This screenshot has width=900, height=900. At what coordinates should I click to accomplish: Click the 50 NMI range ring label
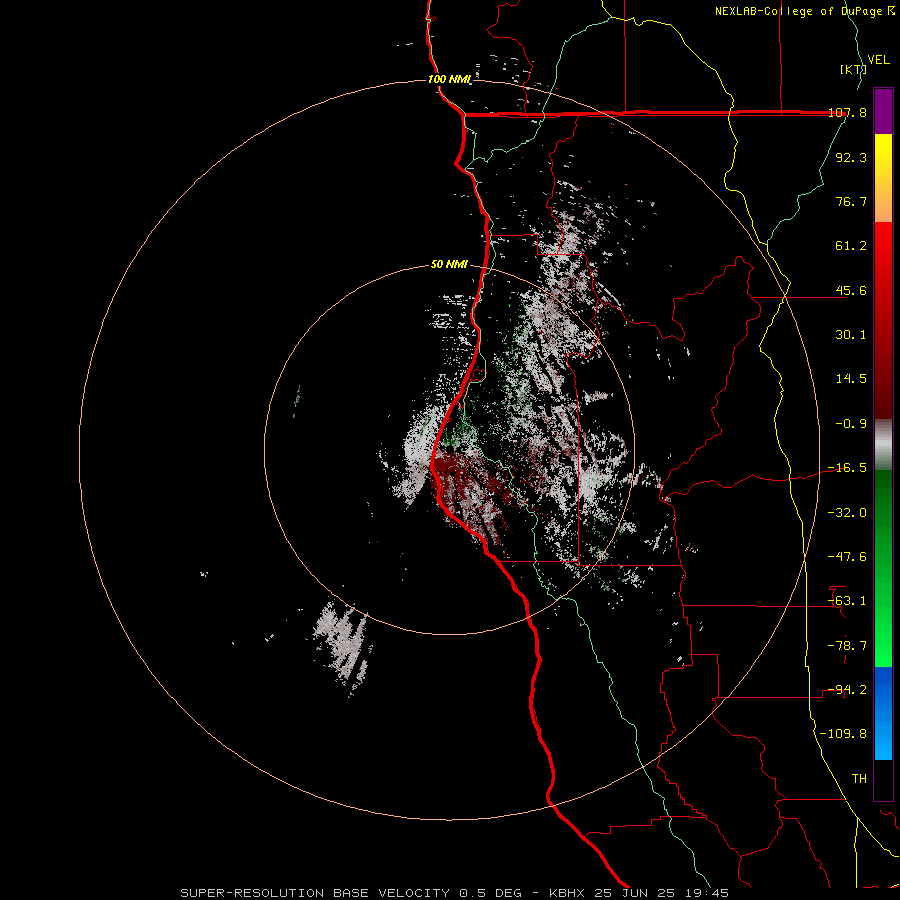pyautogui.click(x=449, y=265)
